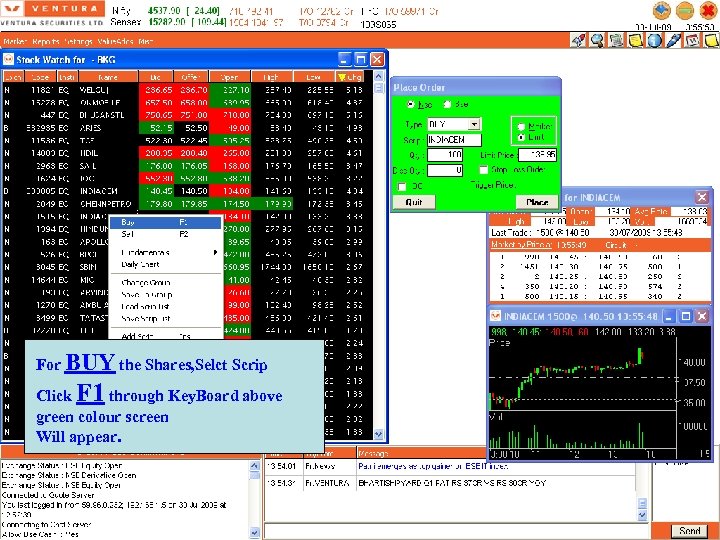Open the calendar icon in toolbar

coord(692,40)
